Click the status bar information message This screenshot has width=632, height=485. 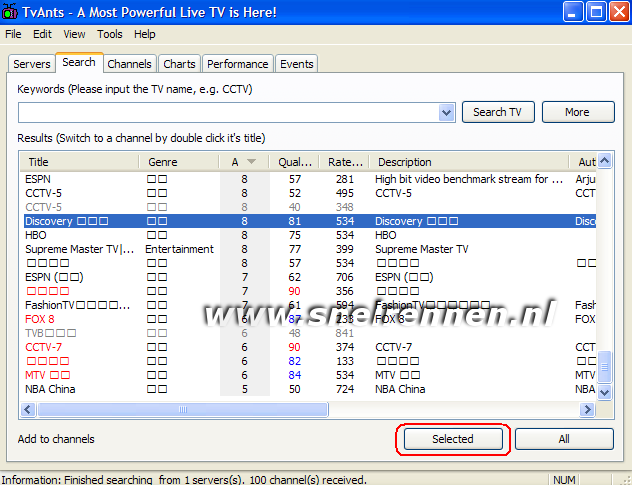(185, 480)
